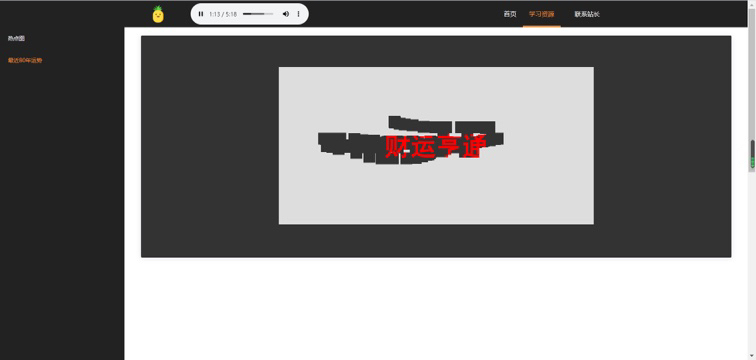Click the pineapple logo icon
Screen dimensions: 756x360
pyautogui.click(x=158, y=14)
